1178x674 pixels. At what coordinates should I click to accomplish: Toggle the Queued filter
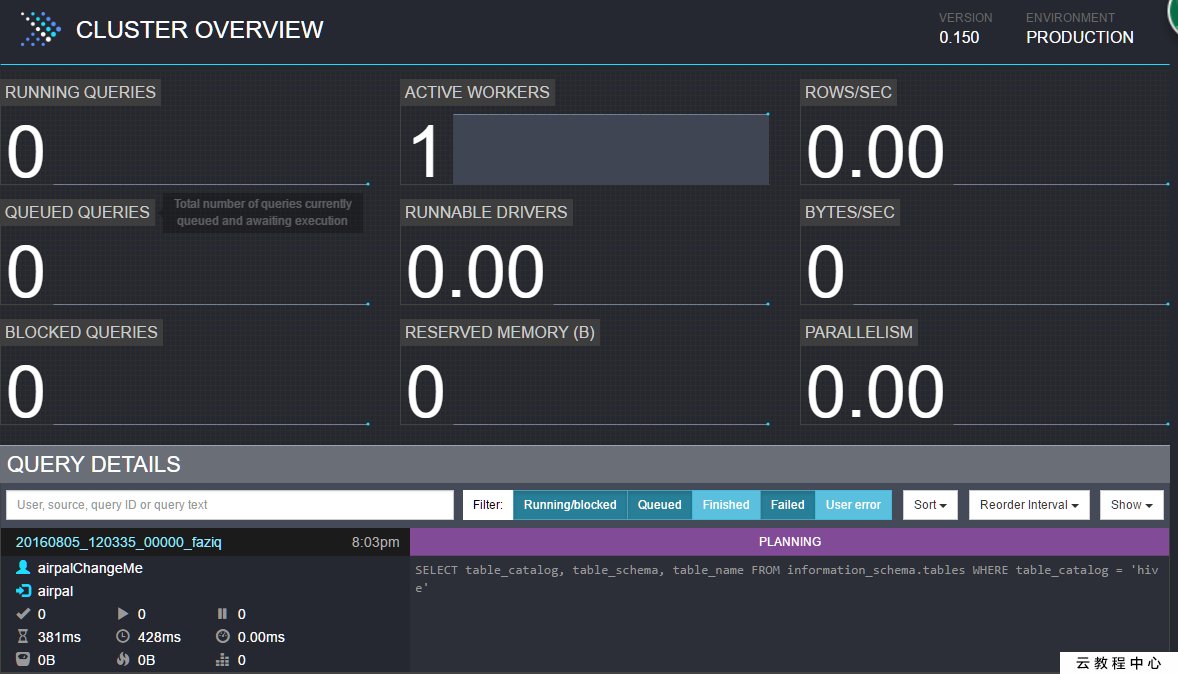click(x=660, y=505)
